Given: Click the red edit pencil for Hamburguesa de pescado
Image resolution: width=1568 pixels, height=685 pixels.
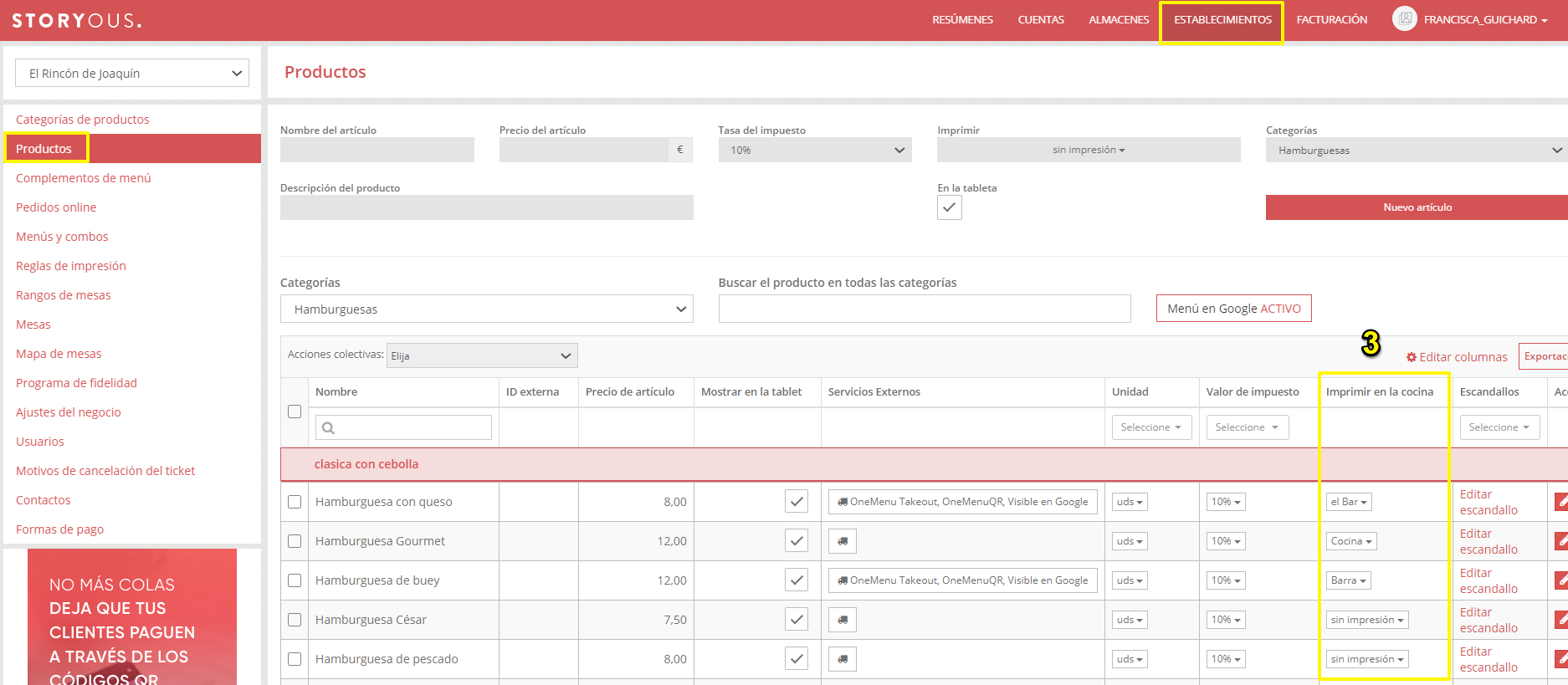Looking at the screenshot, I should click(1561, 659).
